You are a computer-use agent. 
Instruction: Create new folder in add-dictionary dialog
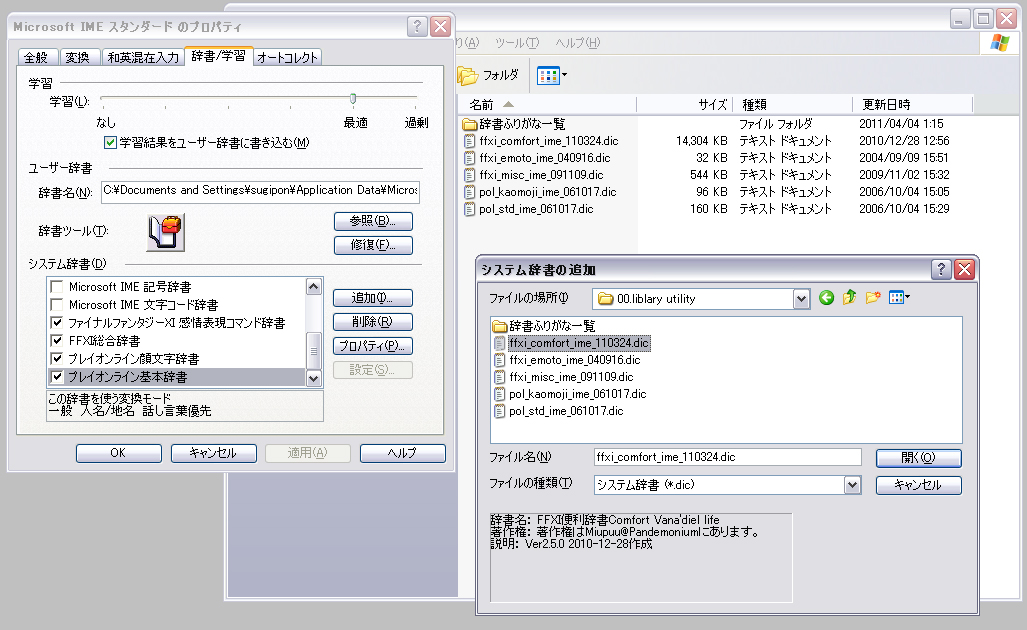(x=872, y=298)
